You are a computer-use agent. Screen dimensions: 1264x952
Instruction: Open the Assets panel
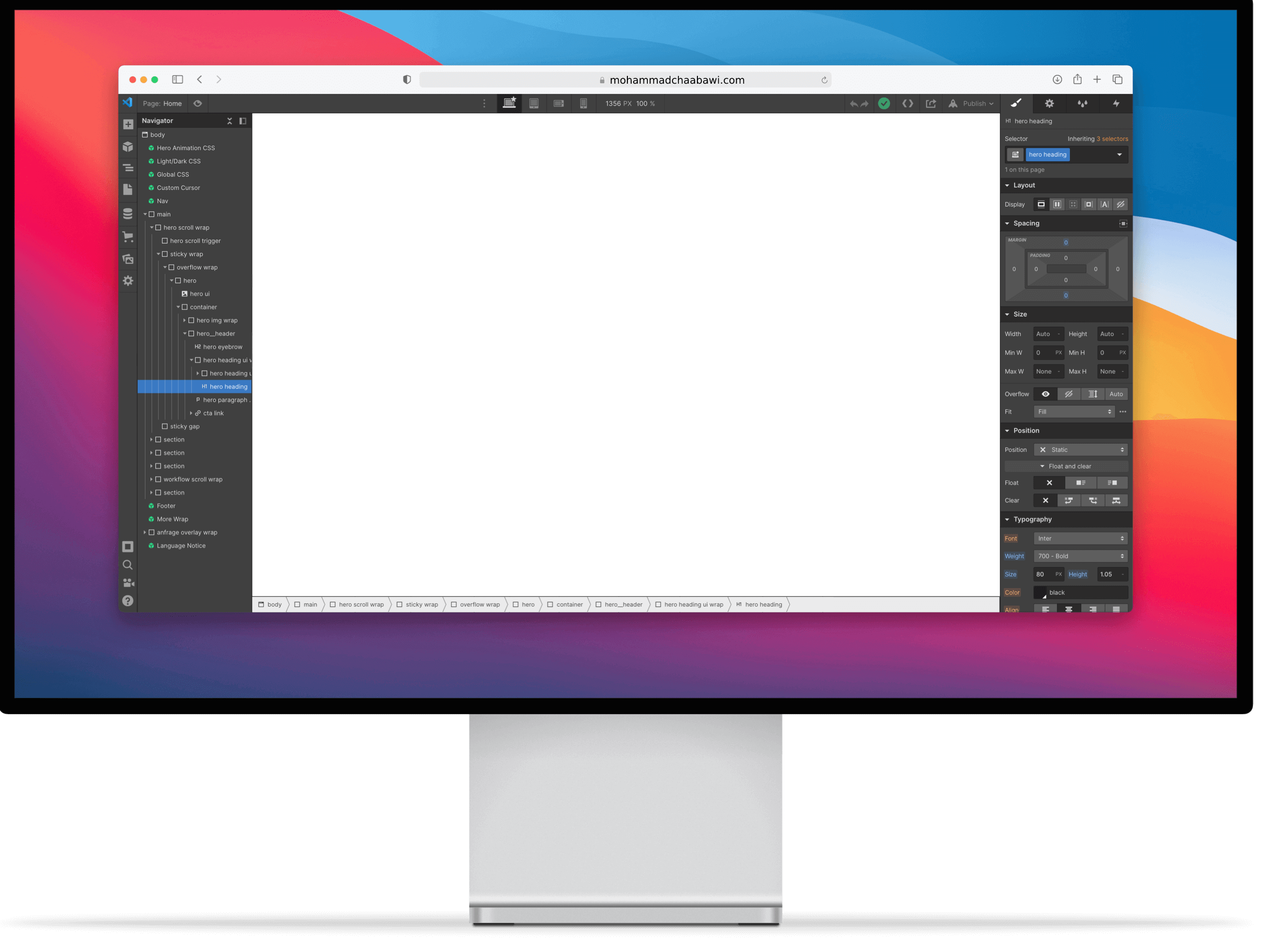click(127, 259)
